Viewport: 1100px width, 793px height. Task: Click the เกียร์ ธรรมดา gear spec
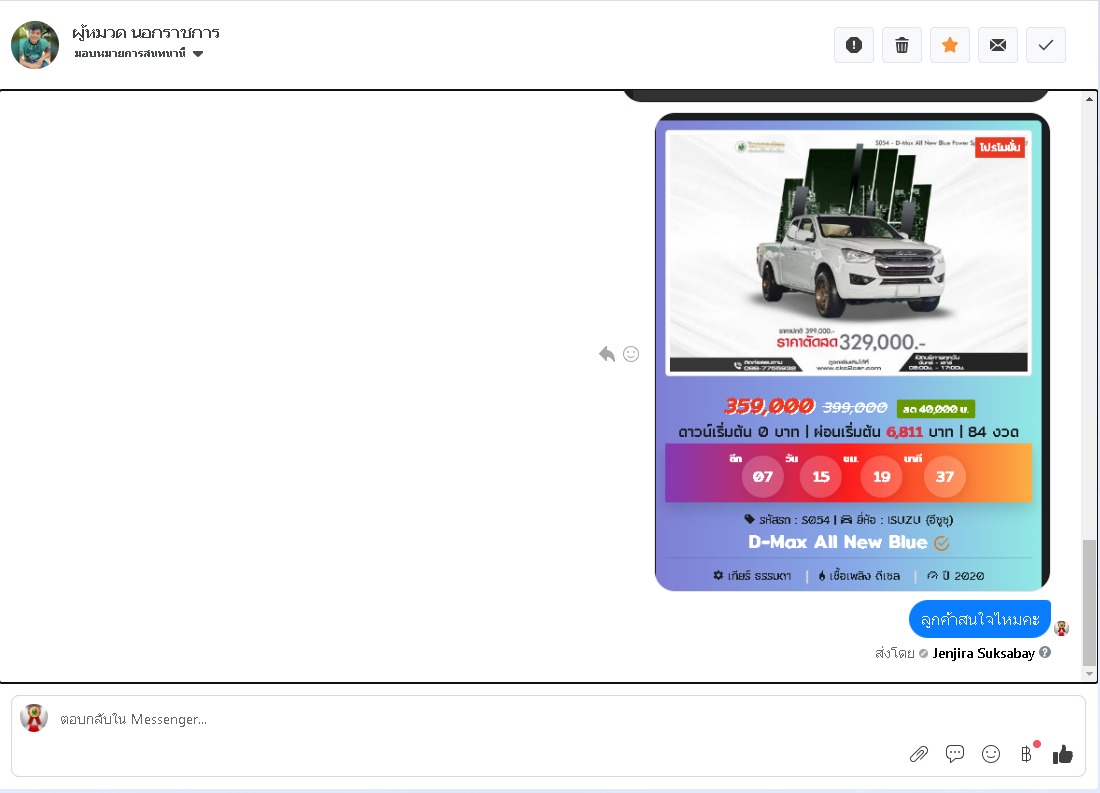752,575
